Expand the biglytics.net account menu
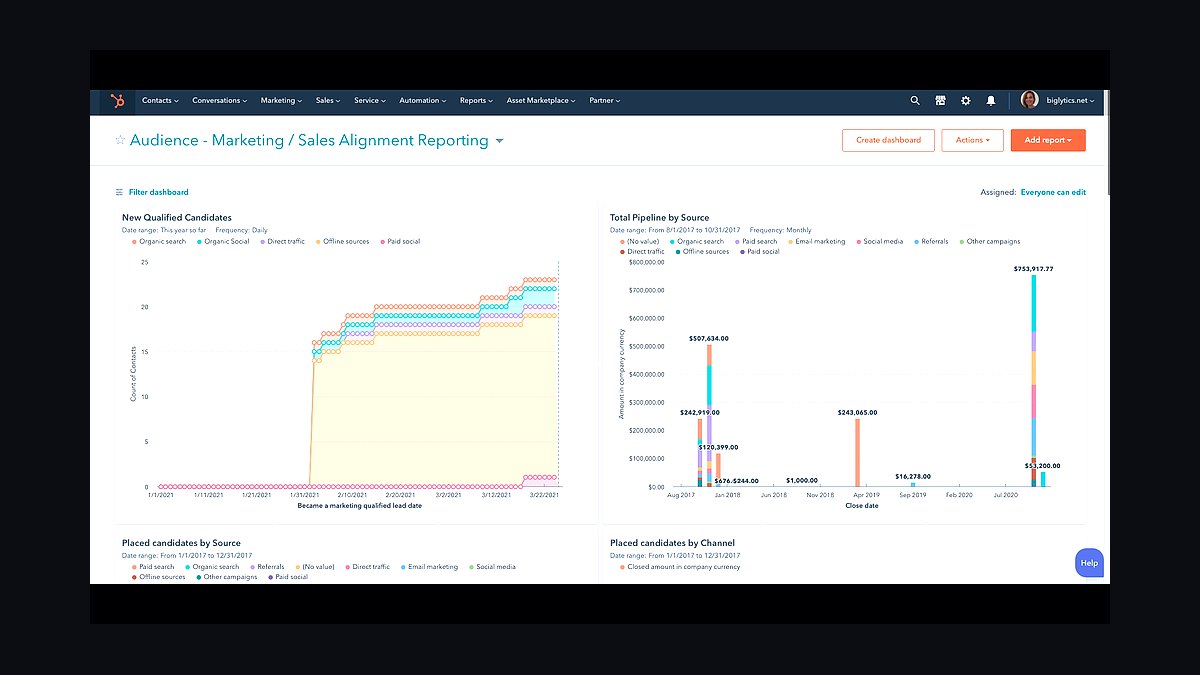Image resolution: width=1200 pixels, height=675 pixels. click(x=1071, y=101)
